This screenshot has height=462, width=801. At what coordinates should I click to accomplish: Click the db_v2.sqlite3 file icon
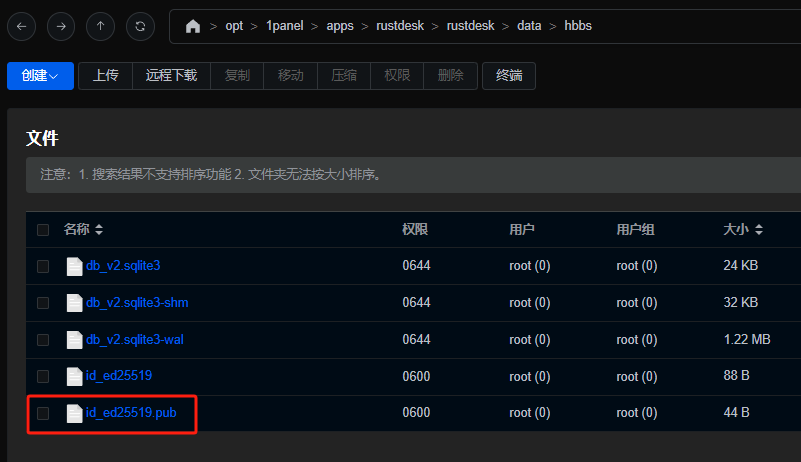[75, 266]
